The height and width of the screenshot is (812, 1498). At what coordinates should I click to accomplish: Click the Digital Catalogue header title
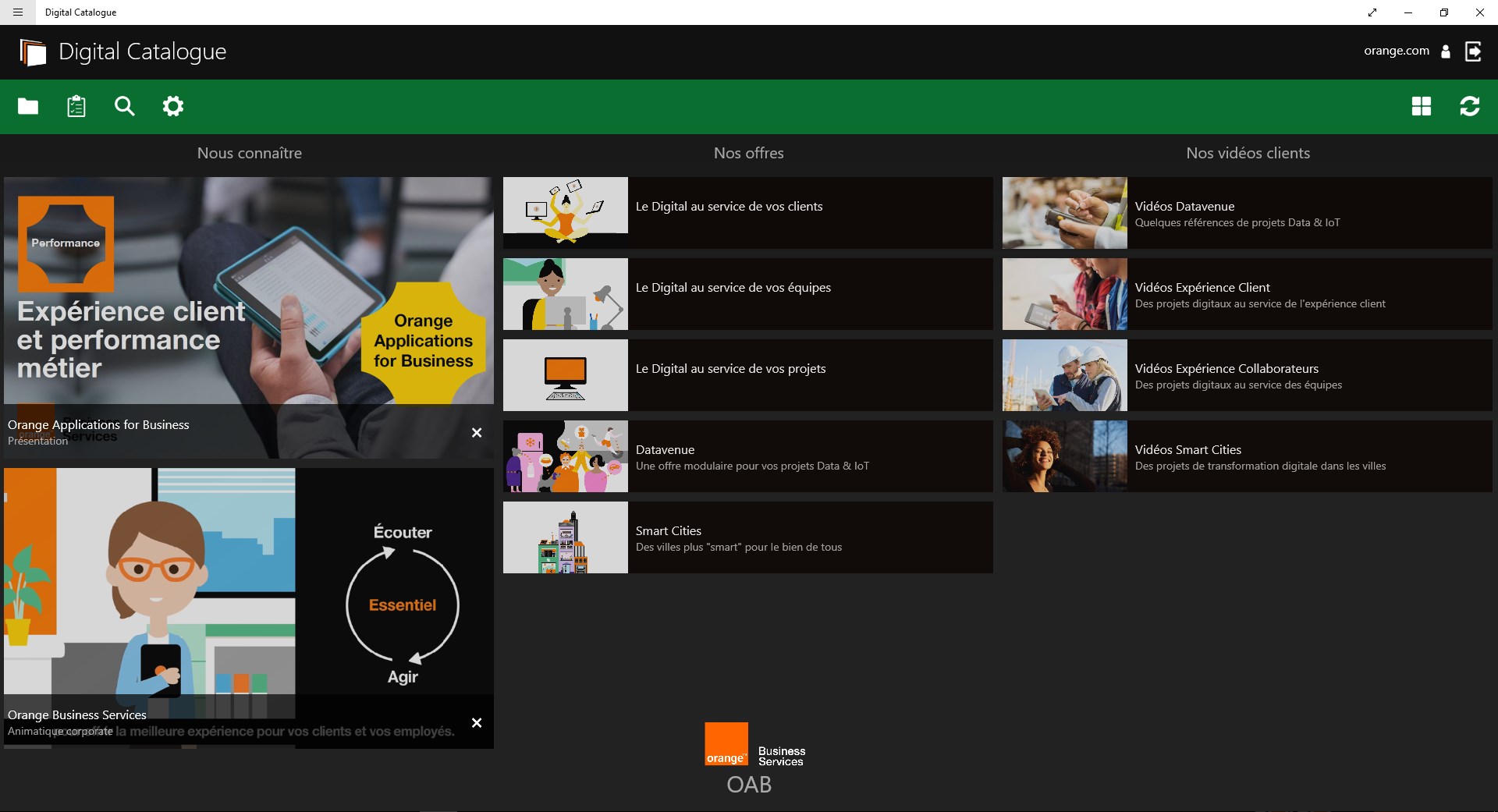click(143, 51)
